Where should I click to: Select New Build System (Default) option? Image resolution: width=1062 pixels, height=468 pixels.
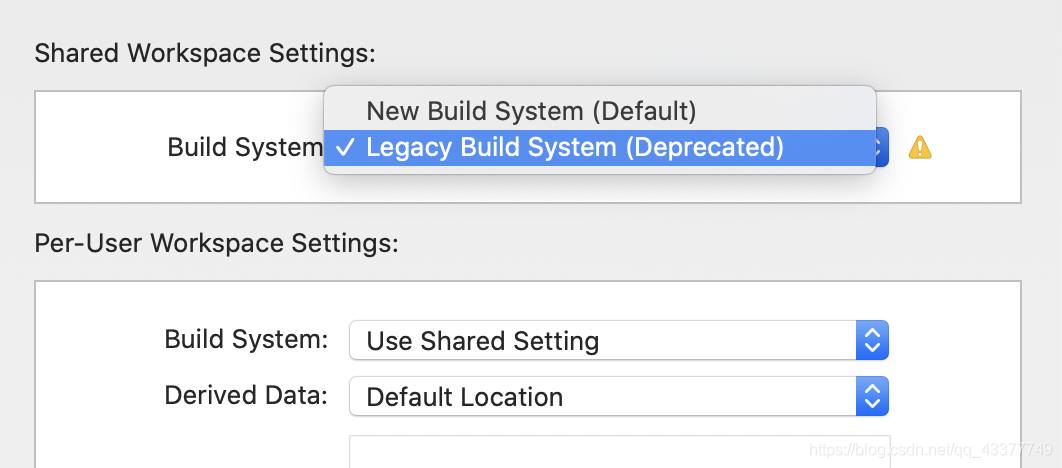[531, 110]
